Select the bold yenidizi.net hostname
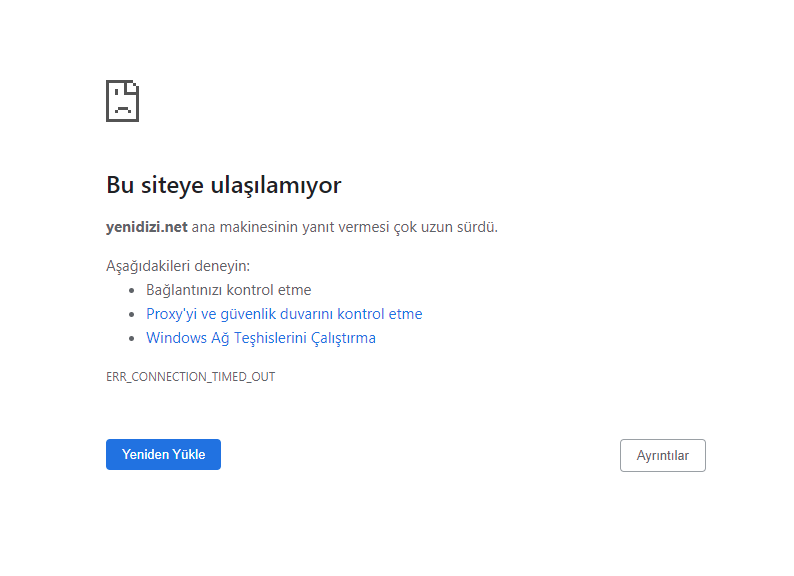Screen dimensions: 794x576 147,227
